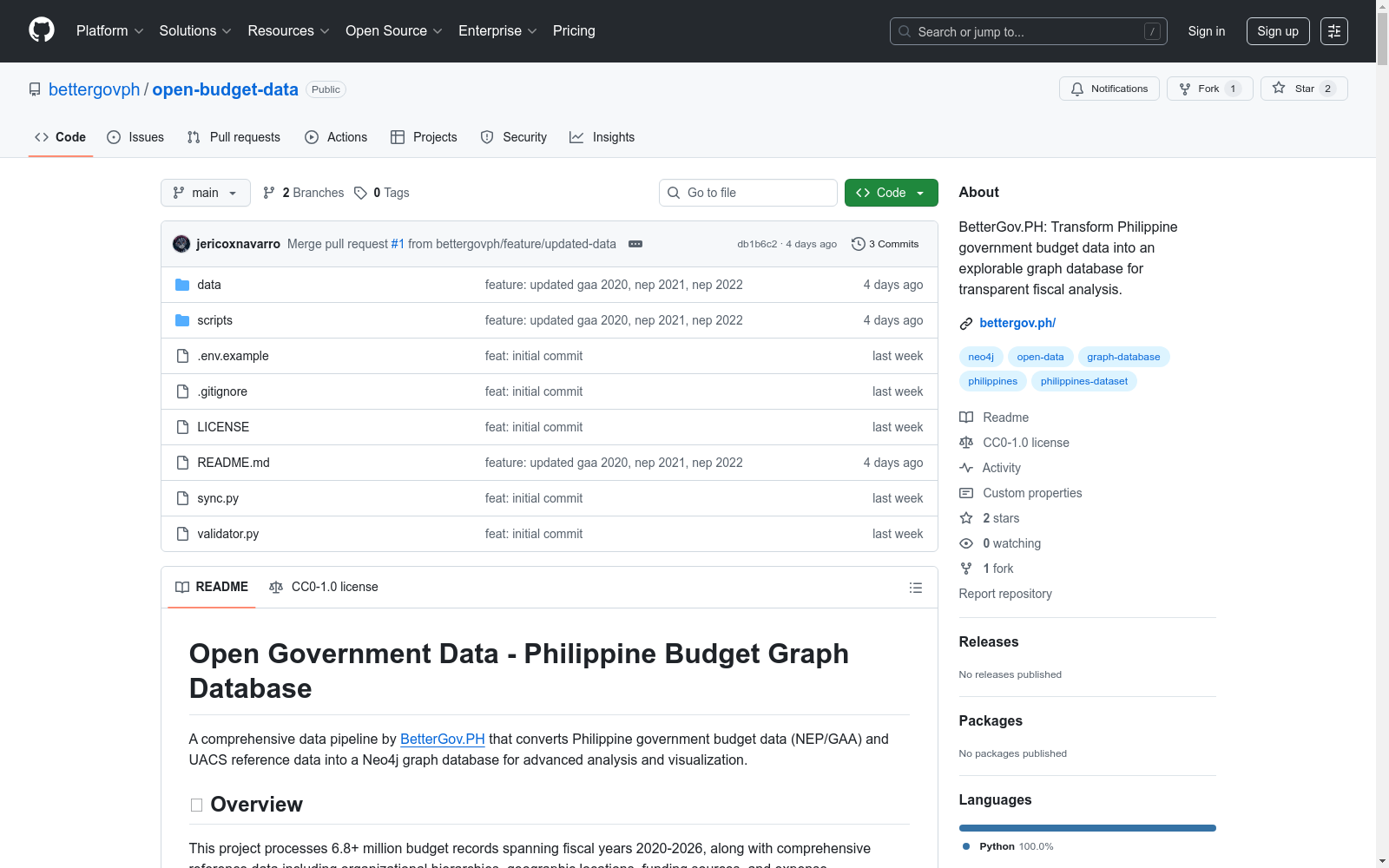Click the link icon beside bettergov.ph
Screen dimensions: 1389x868
(966, 324)
